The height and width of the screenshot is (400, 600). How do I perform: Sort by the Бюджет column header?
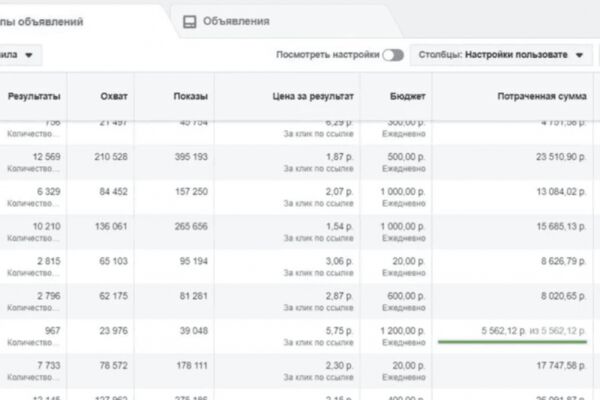click(408, 96)
